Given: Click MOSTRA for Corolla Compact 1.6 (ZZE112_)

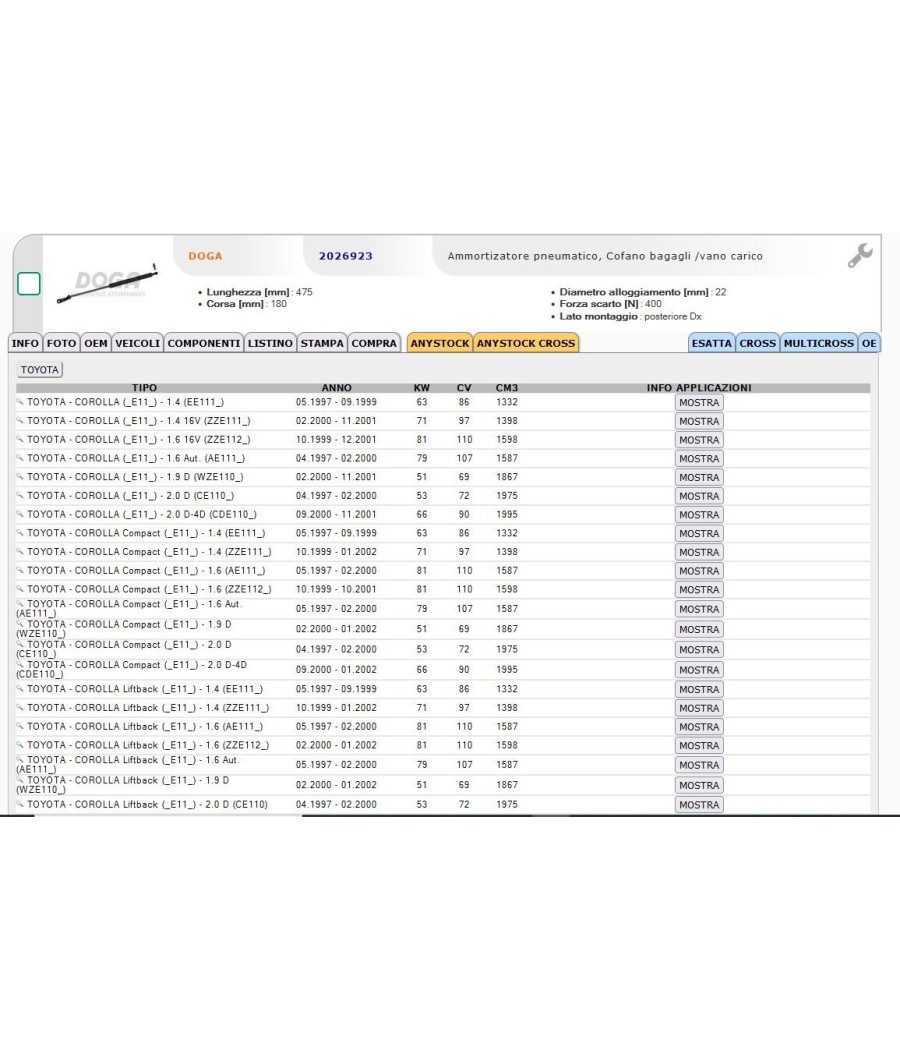Looking at the screenshot, I should [699, 590].
